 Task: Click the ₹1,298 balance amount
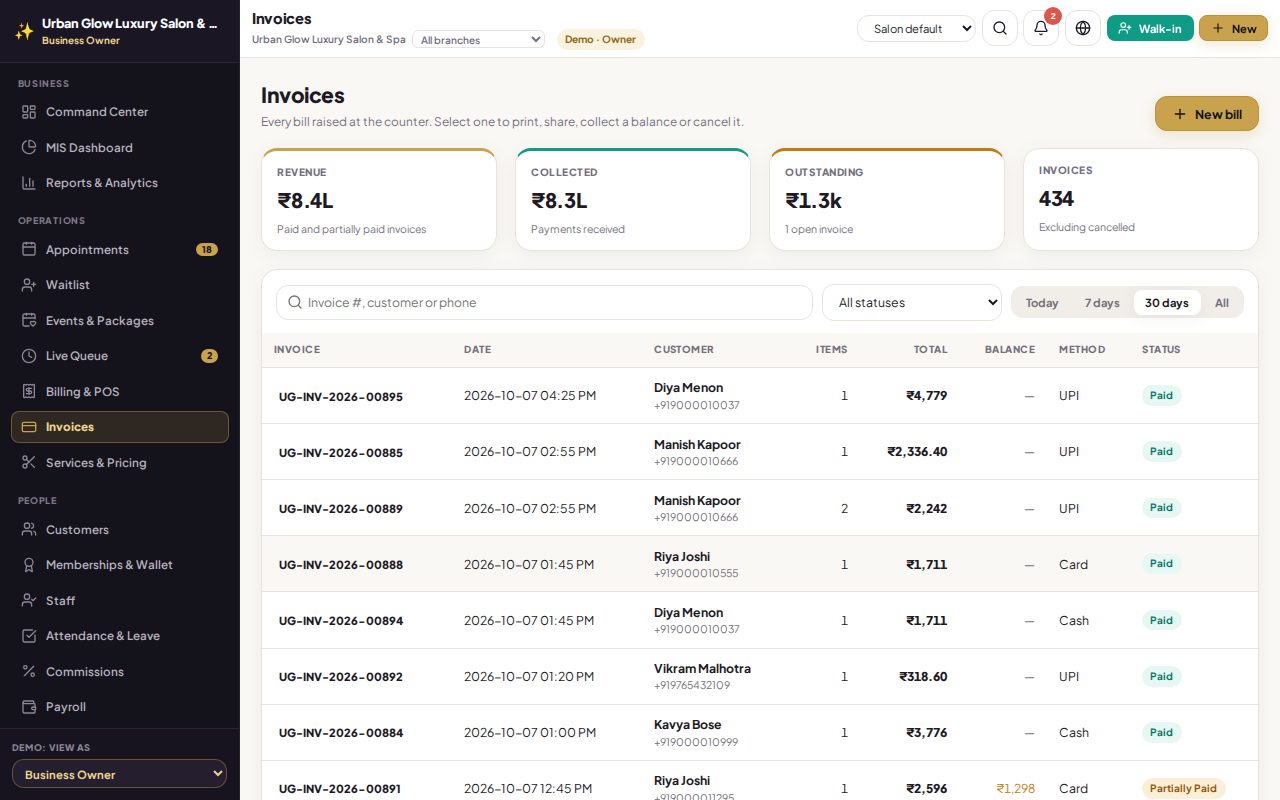click(x=1016, y=788)
